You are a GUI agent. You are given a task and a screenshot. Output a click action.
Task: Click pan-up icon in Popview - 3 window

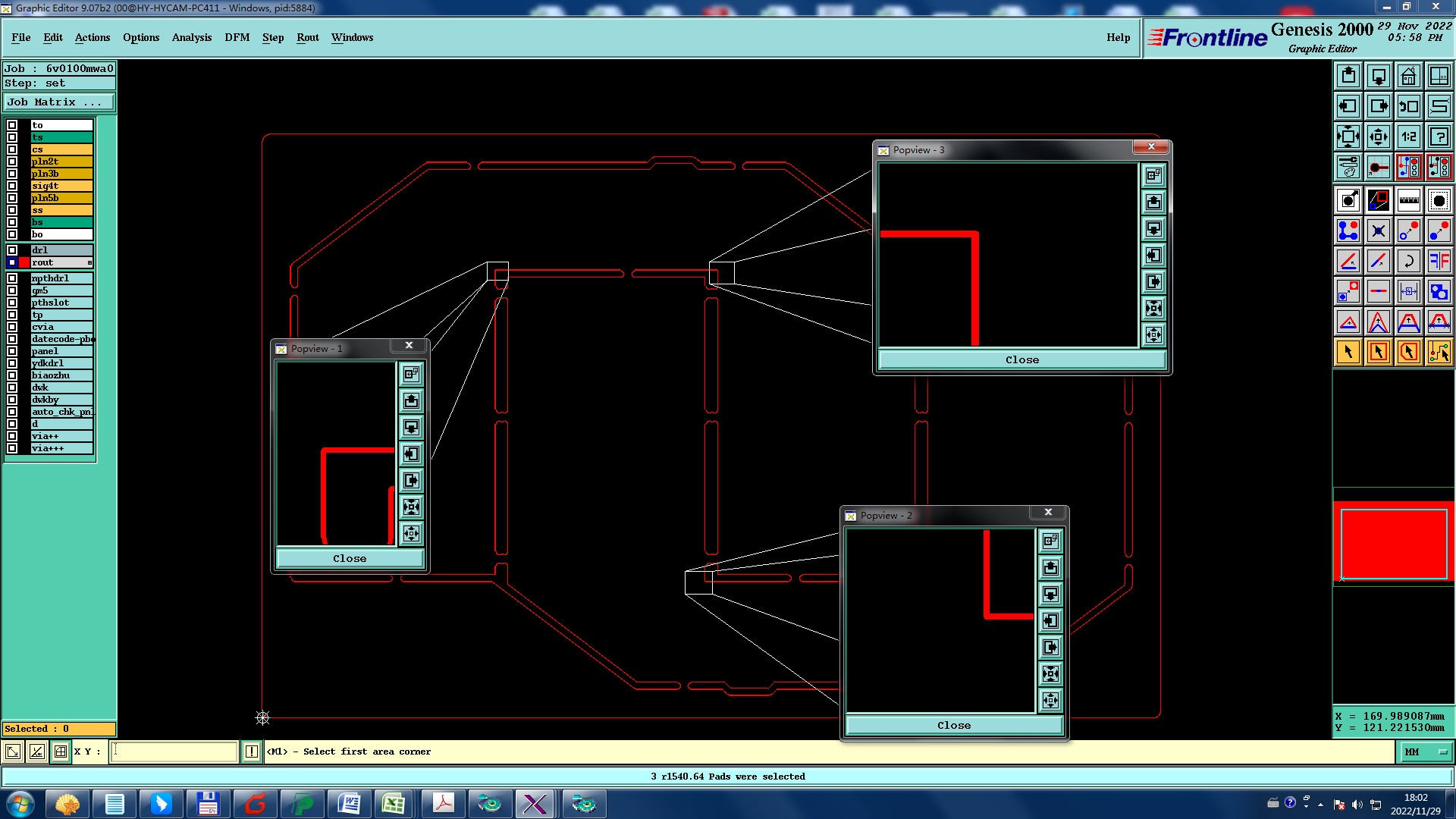(x=1153, y=202)
